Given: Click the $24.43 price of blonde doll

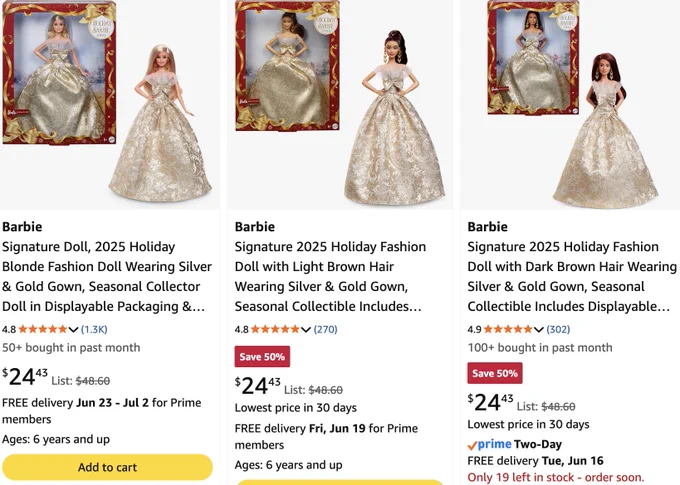Looking at the screenshot, I should click(x=25, y=376).
